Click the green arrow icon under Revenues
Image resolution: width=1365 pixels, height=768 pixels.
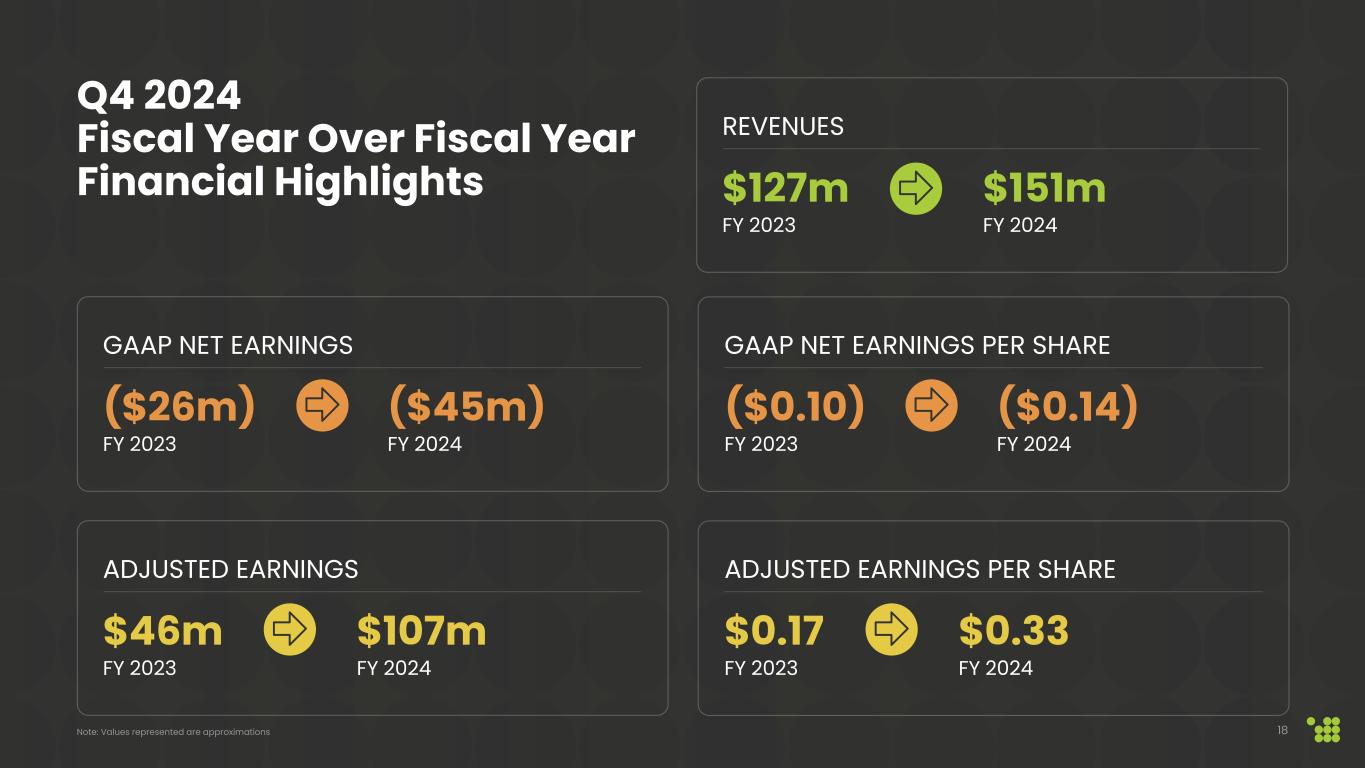[x=915, y=188]
